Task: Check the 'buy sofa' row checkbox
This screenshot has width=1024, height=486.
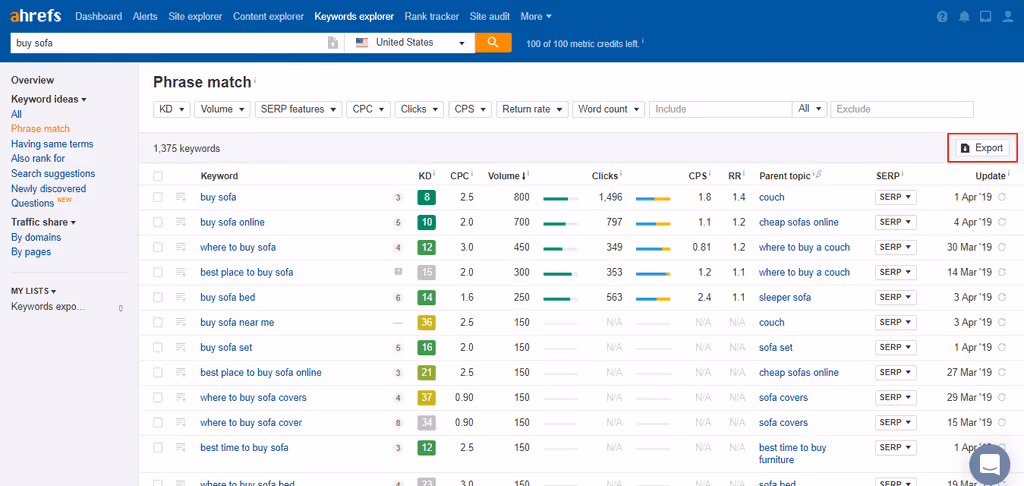Action: point(157,197)
